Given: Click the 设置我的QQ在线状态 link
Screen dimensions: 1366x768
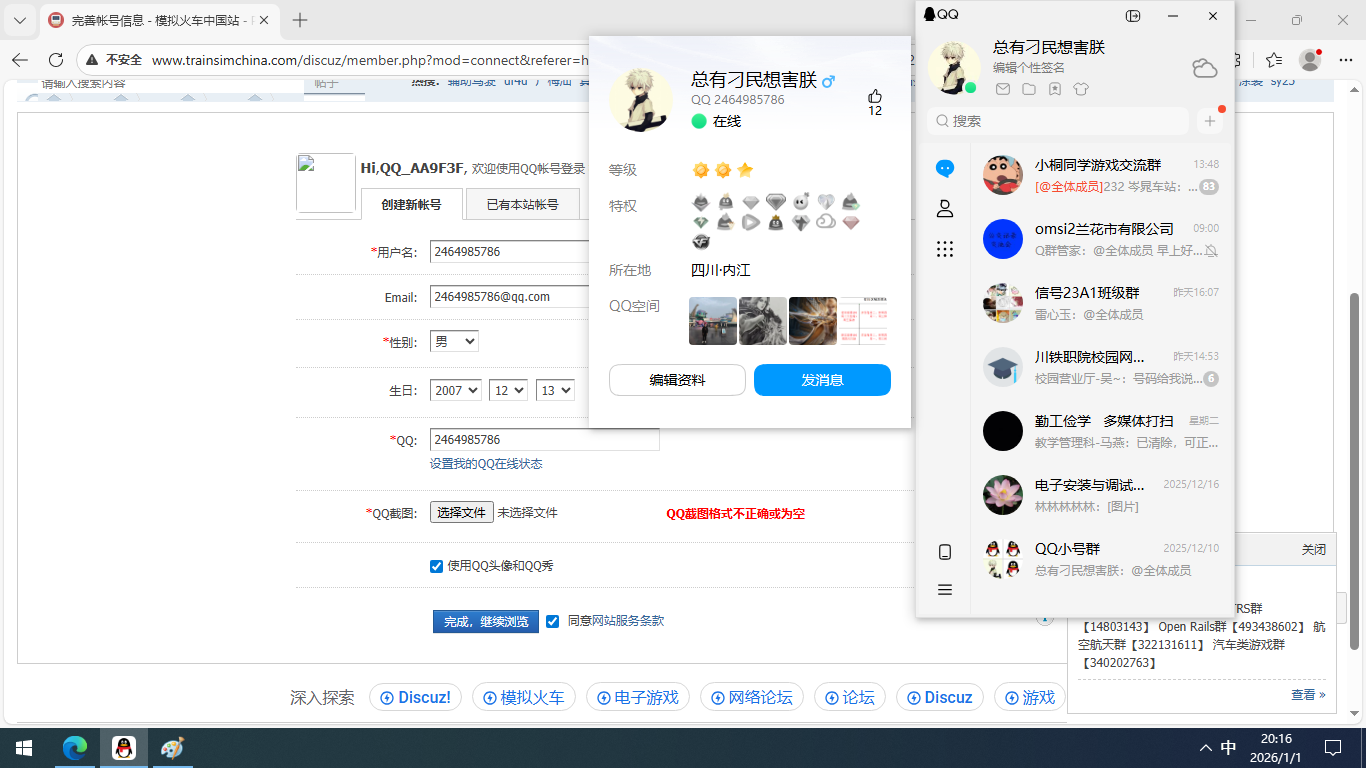Looking at the screenshot, I should click(486, 464).
